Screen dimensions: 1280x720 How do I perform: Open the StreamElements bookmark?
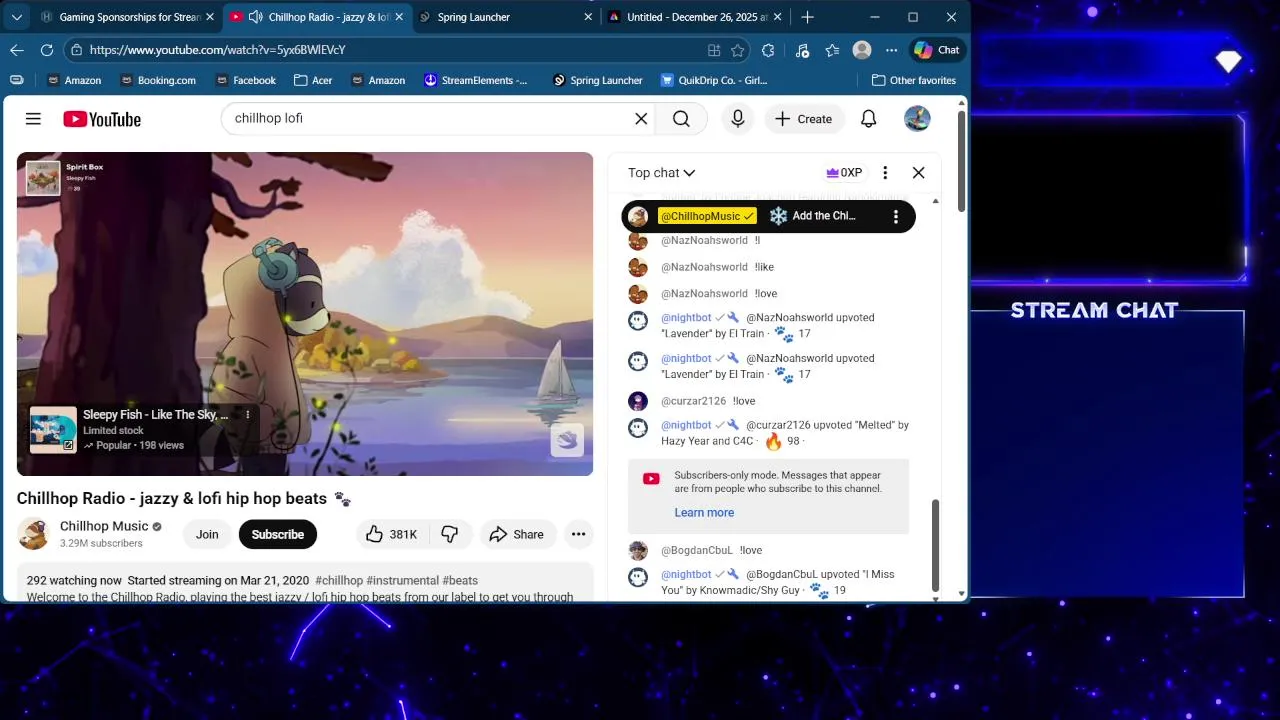476,80
